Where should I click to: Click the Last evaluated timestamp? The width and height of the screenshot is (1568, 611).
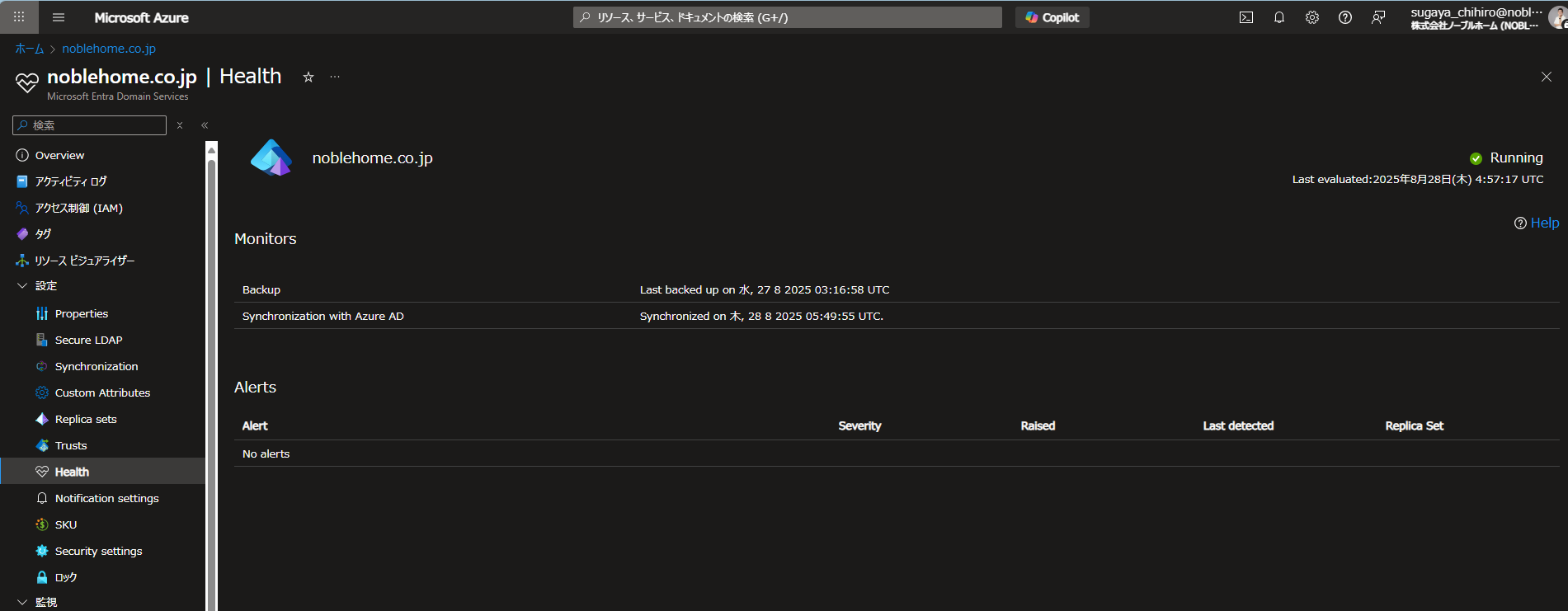(1418, 179)
